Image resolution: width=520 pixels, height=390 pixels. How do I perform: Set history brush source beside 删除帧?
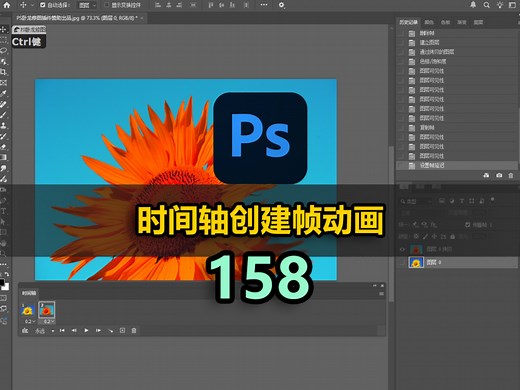tap(401, 33)
